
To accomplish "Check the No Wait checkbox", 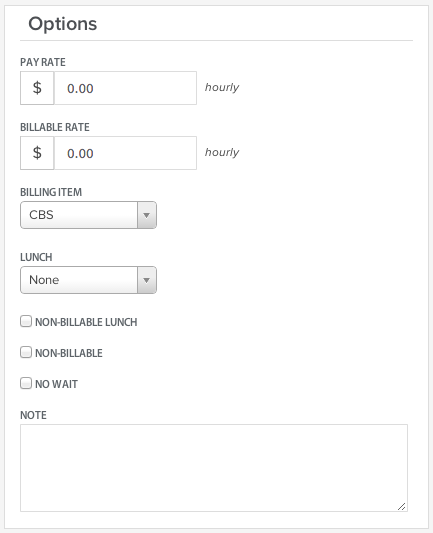I will click(26, 383).
